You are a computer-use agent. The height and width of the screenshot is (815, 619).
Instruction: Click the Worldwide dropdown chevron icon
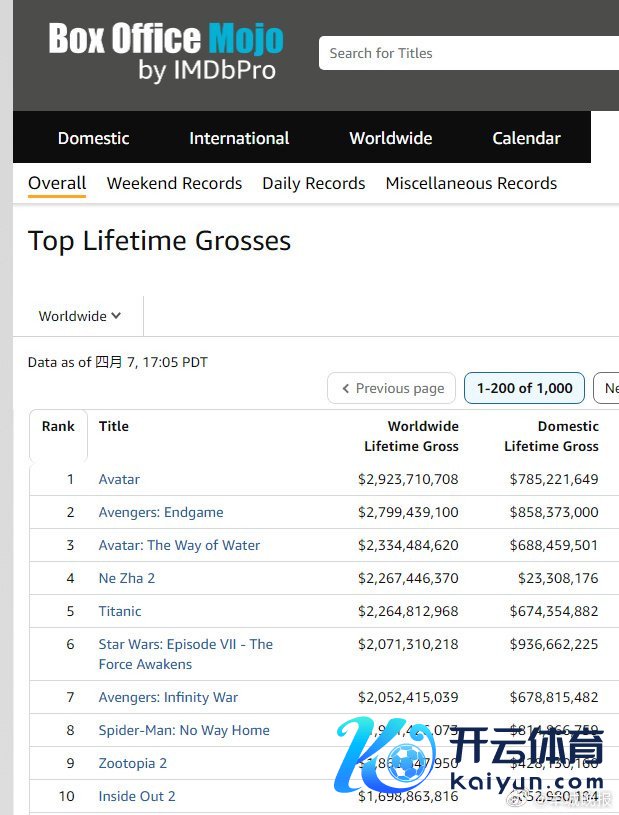116,316
